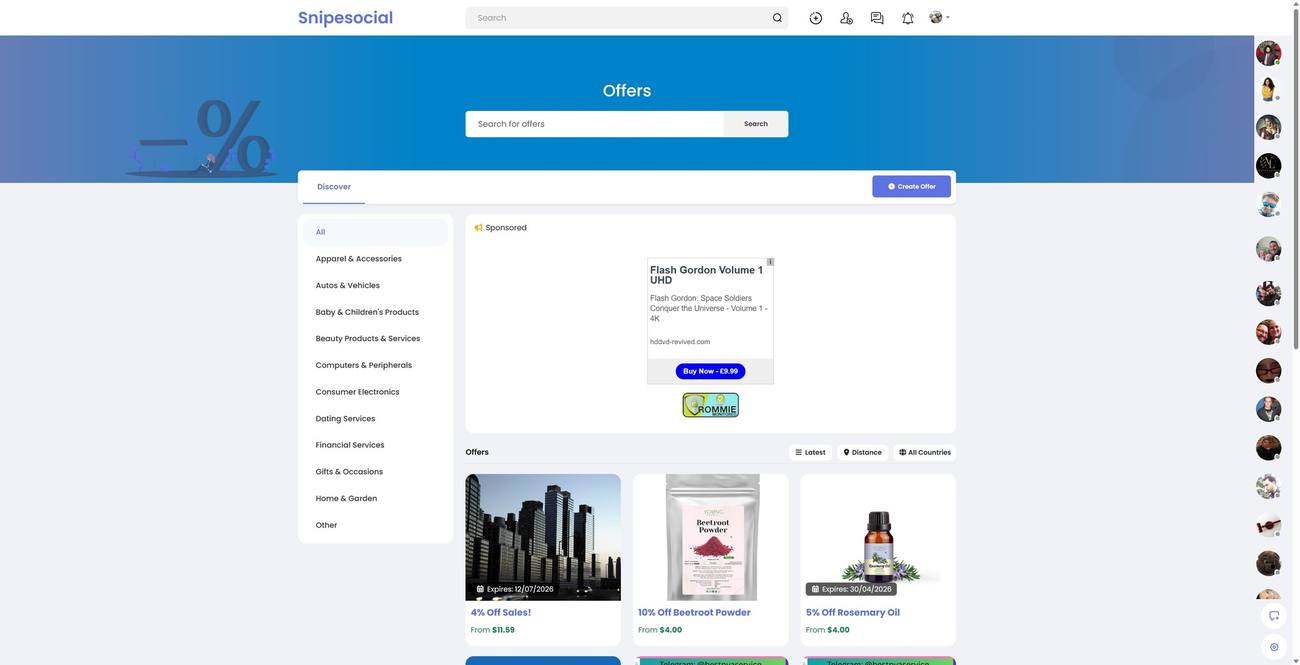Click the round icon below the chat bubble

tap(1274, 647)
